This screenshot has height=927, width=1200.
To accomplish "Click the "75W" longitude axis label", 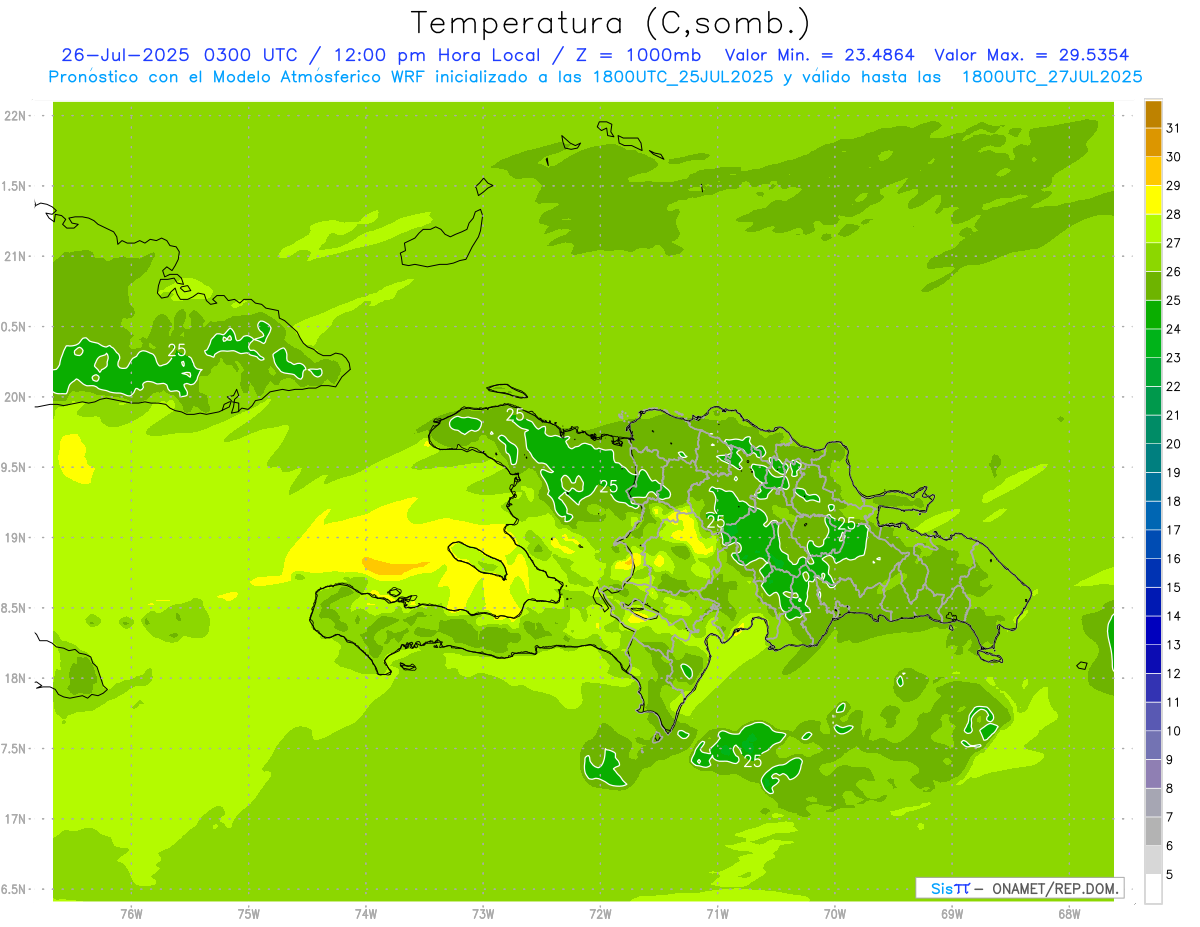I will 248,914.
